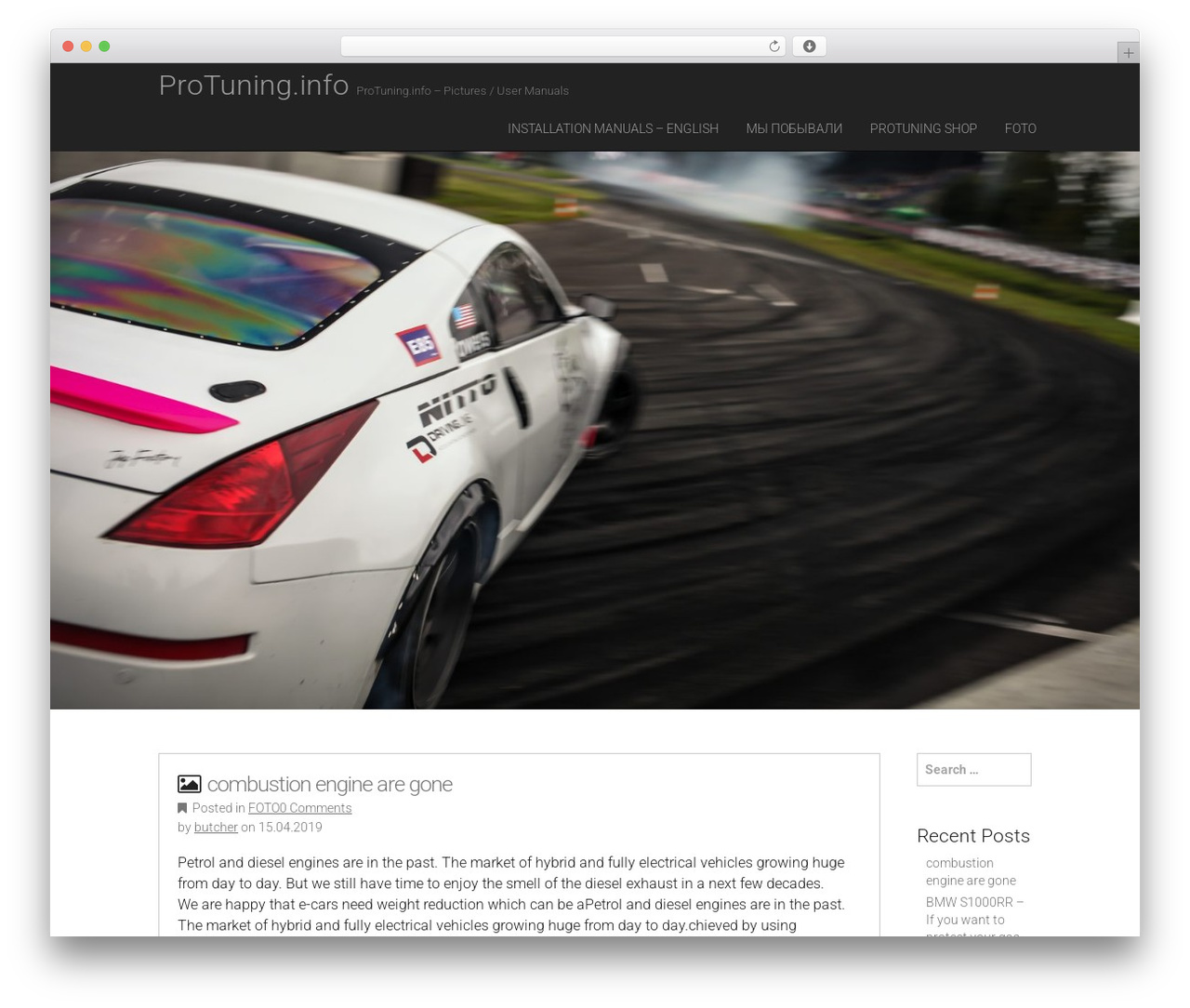Click the tagline ProTuning.info – Pictures / User Manuals

(x=462, y=91)
